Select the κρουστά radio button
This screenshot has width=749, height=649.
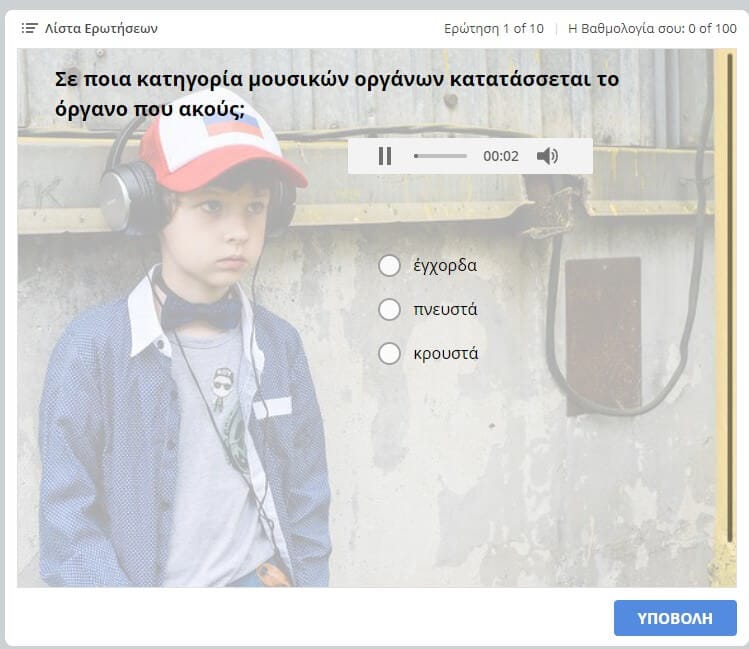click(390, 353)
